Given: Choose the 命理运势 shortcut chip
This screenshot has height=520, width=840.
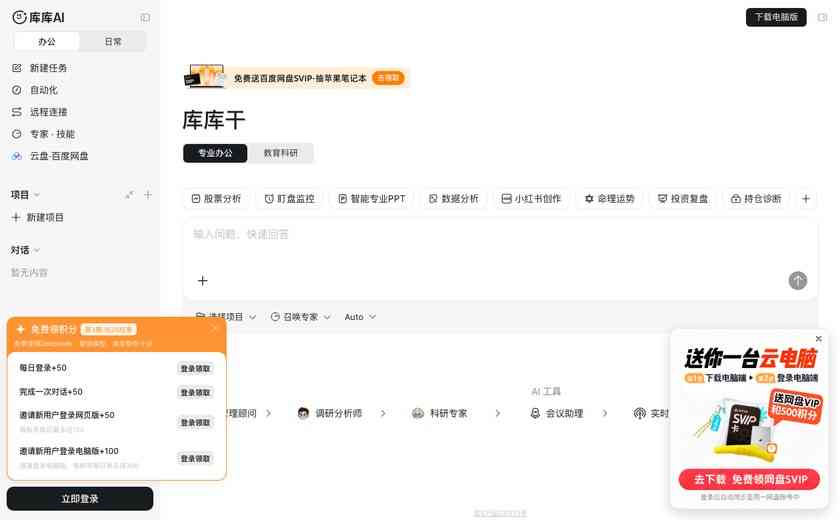Looking at the screenshot, I should tap(610, 199).
